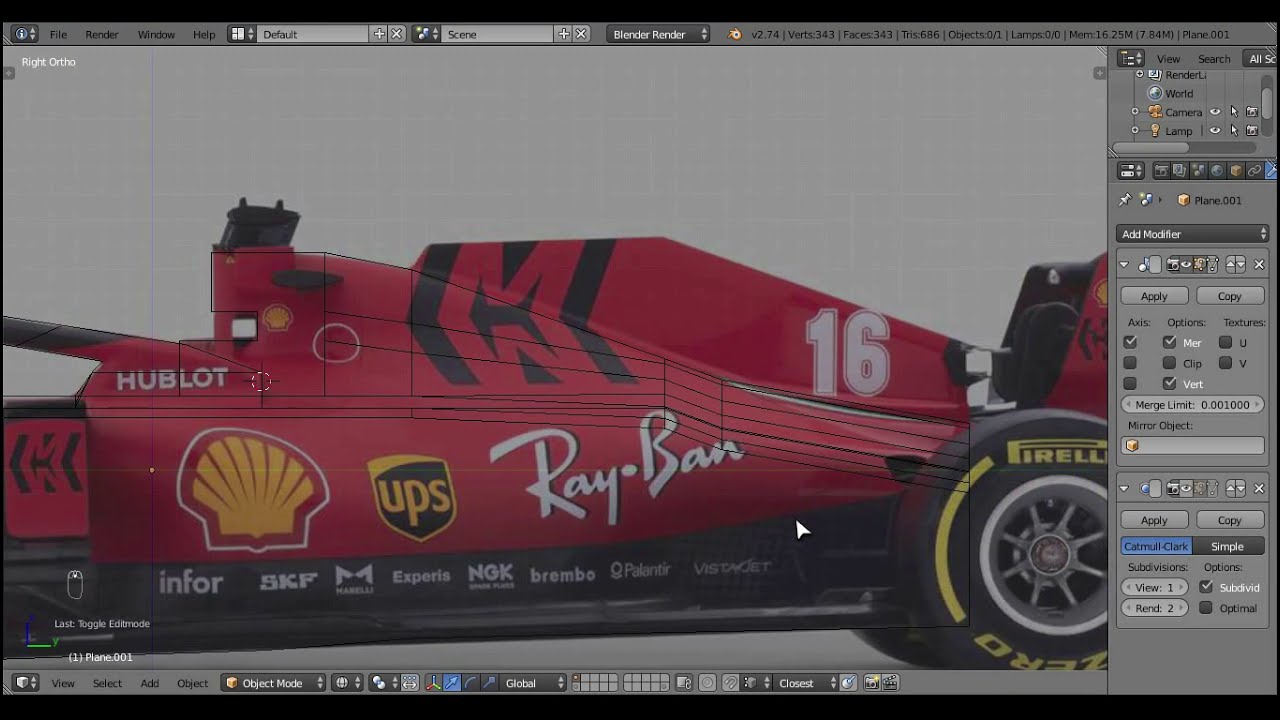Screen dimensions: 1280x720
Task: Switch to World properties tab
Action: (1217, 171)
